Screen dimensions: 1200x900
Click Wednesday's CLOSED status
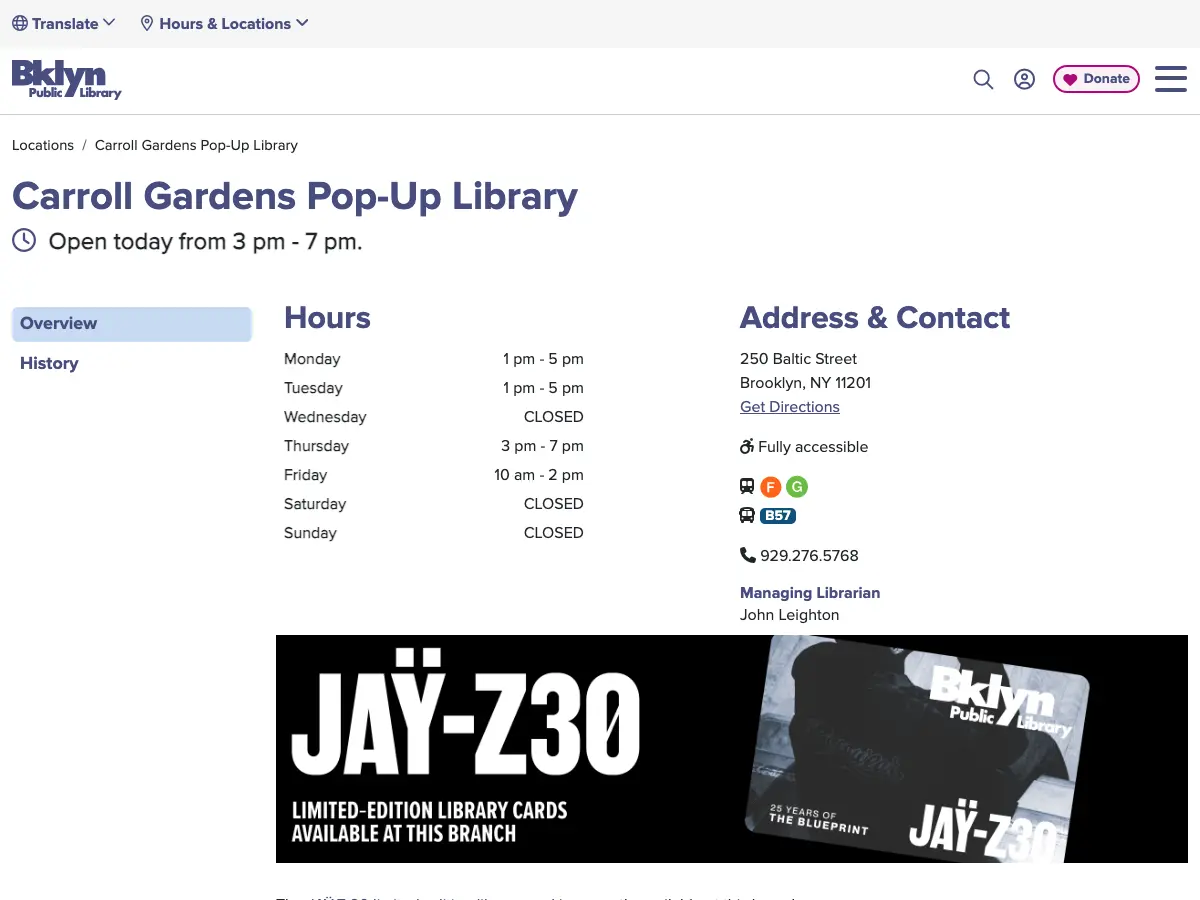554,417
